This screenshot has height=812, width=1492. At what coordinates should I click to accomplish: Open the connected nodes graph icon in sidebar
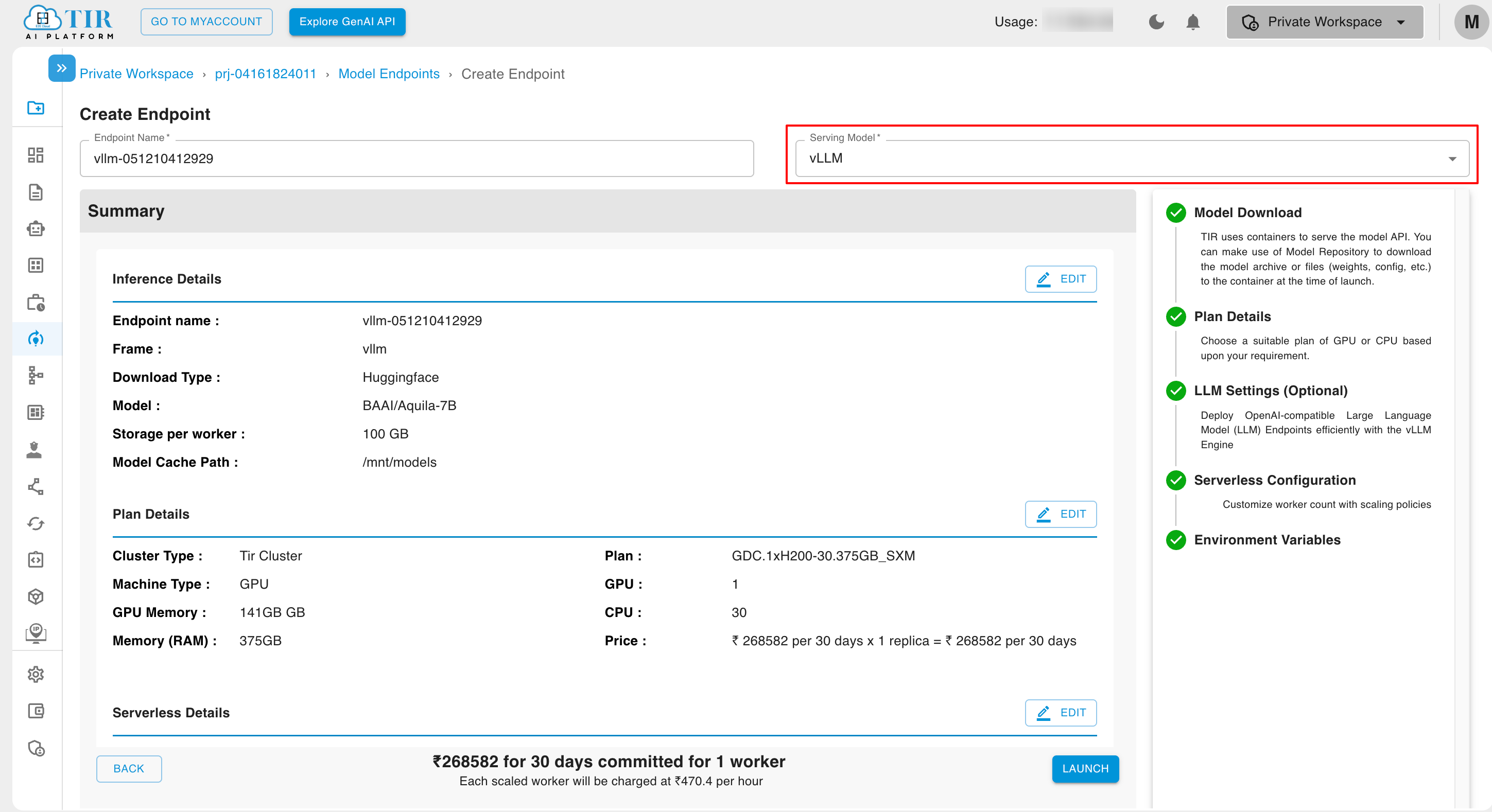tap(36, 486)
